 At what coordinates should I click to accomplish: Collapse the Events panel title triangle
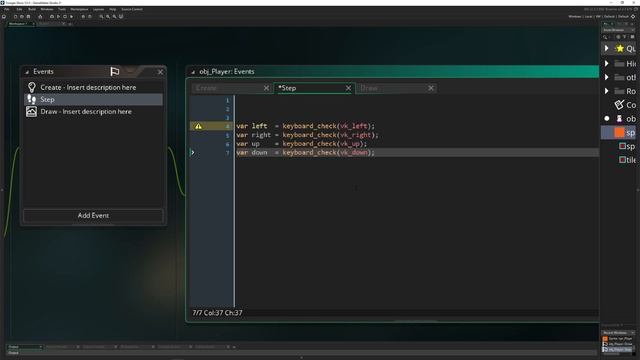pyautogui.click(x=27, y=72)
